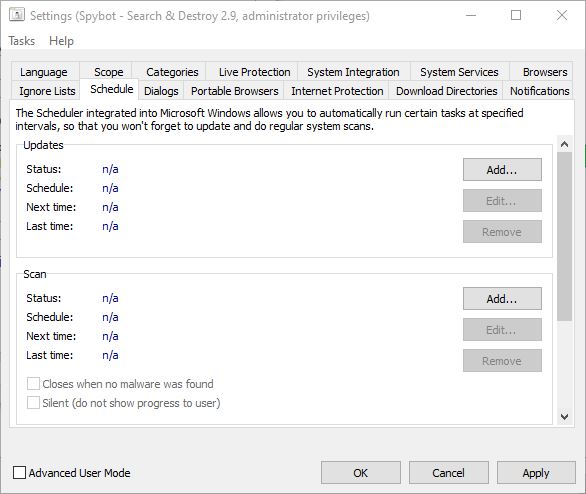Click the Spybot settings window title icon
Screen dimensions: 586x494
point(17,15)
